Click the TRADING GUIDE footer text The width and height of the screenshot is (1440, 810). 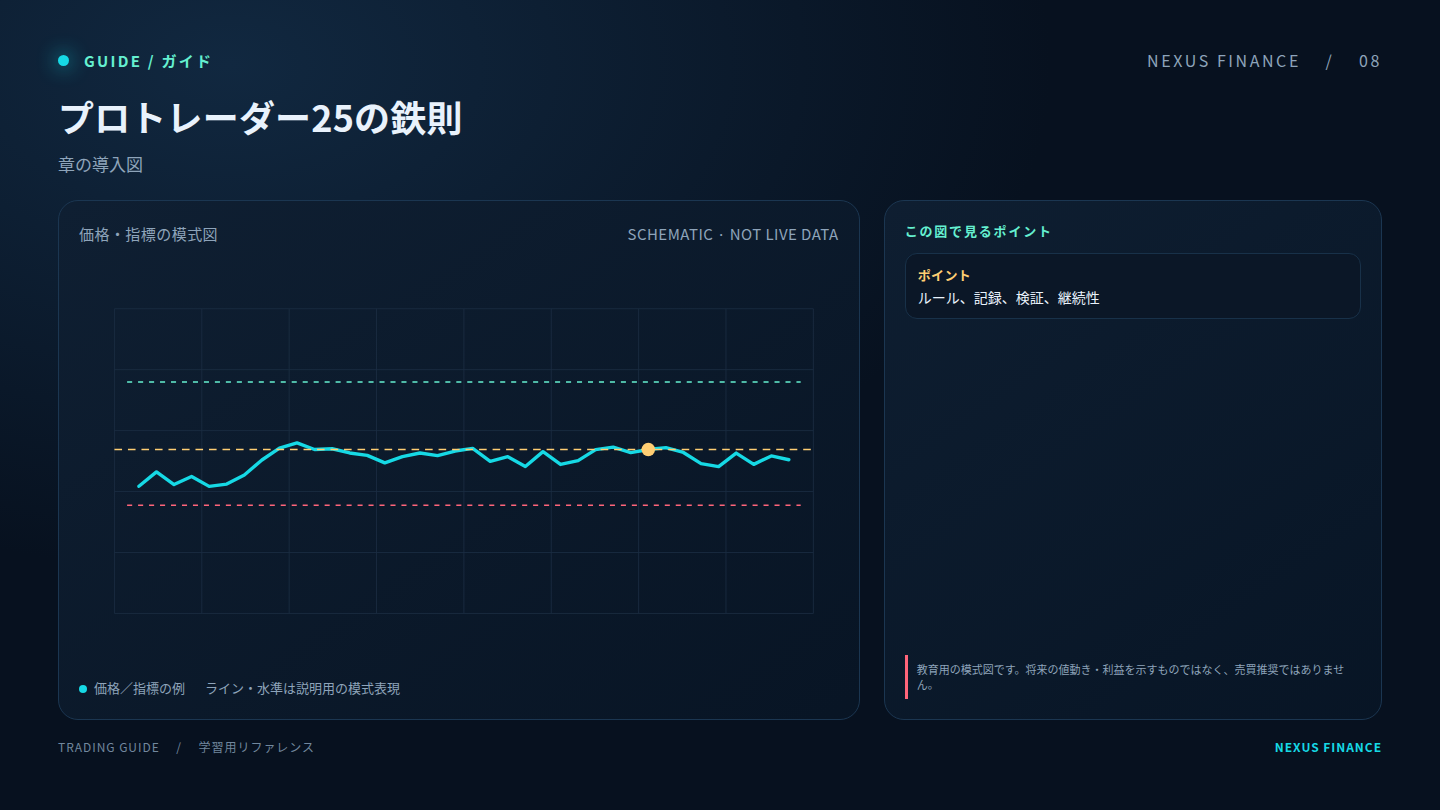[108, 748]
